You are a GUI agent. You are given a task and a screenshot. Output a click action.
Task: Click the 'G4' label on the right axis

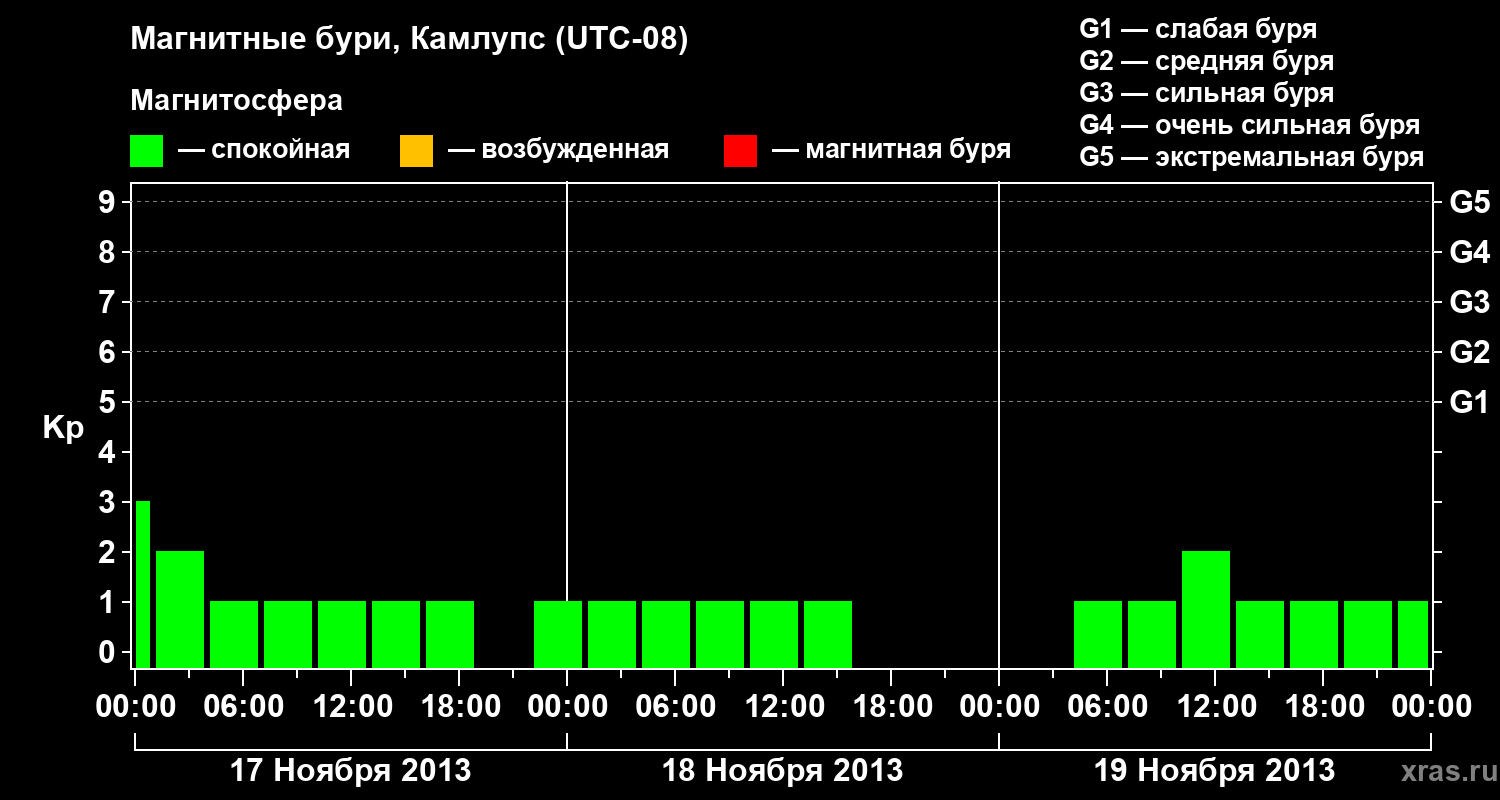[1470, 252]
